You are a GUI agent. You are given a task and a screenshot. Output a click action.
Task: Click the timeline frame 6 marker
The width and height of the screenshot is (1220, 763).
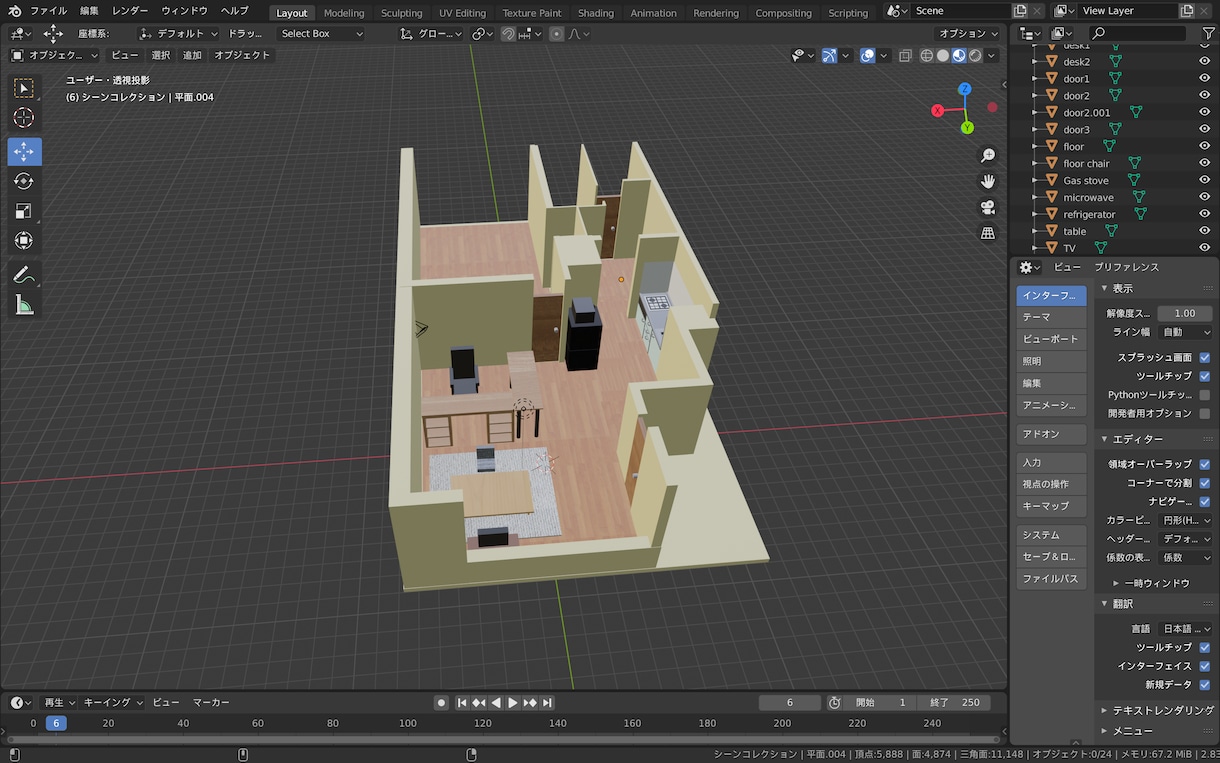pyautogui.click(x=57, y=723)
